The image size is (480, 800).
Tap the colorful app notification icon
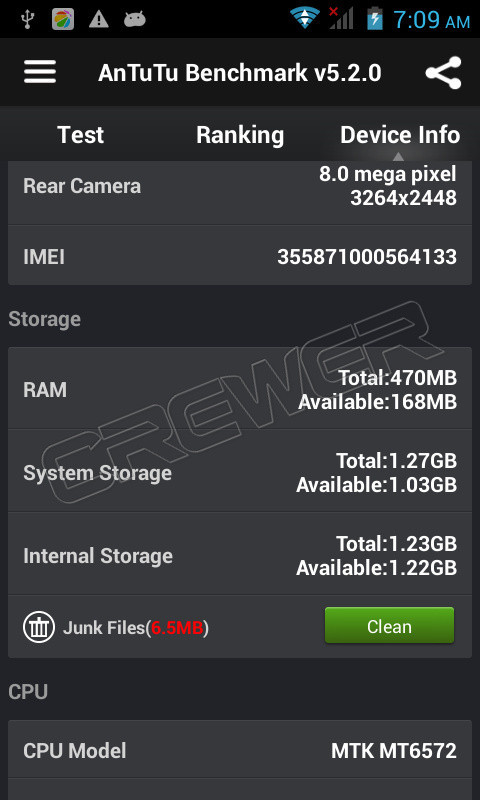(63, 19)
